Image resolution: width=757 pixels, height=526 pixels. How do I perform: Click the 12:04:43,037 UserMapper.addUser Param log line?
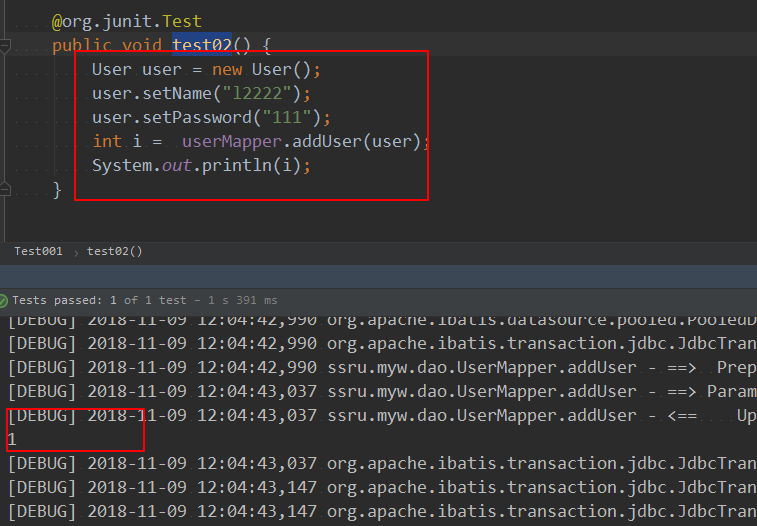click(382, 391)
